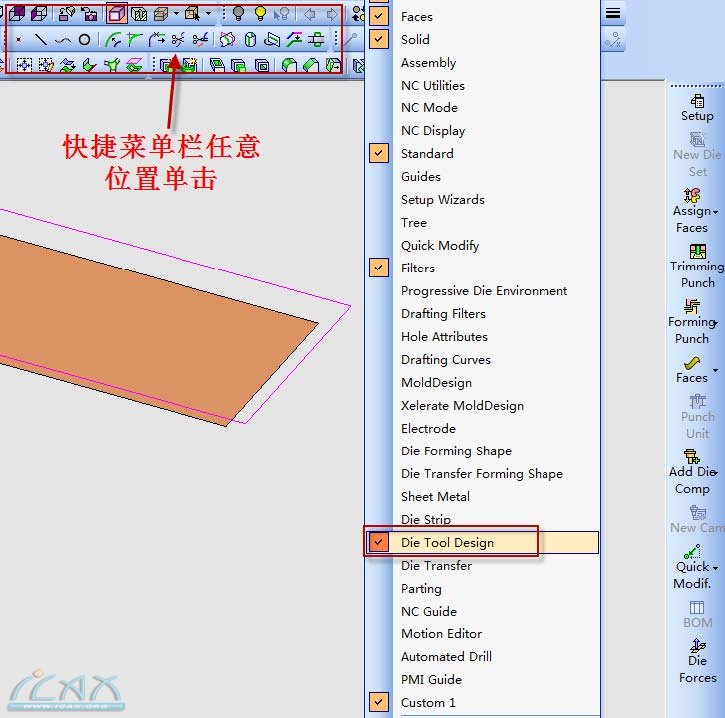Screen dimensions: 725x718
Task: Click the hamburger menu icon at top right
Action: coord(613,13)
